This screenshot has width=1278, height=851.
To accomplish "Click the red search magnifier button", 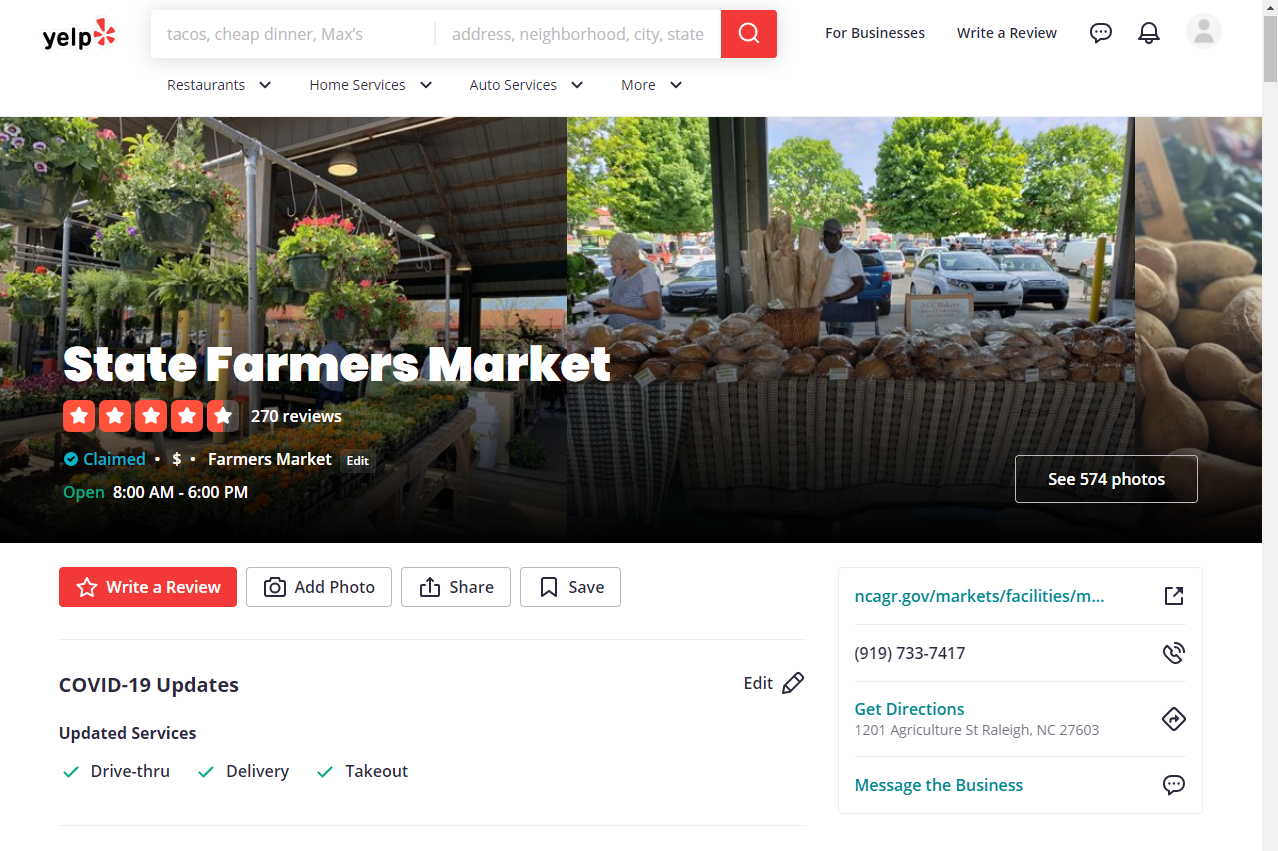I will [749, 34].
